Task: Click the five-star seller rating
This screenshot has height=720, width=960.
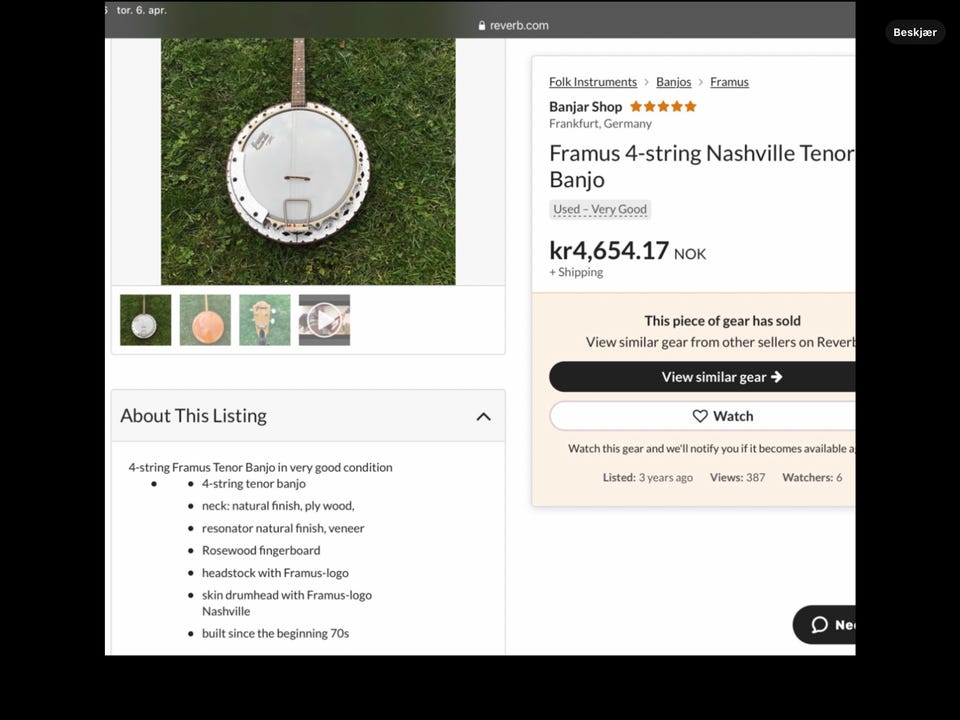Action: tap(663, 107)
